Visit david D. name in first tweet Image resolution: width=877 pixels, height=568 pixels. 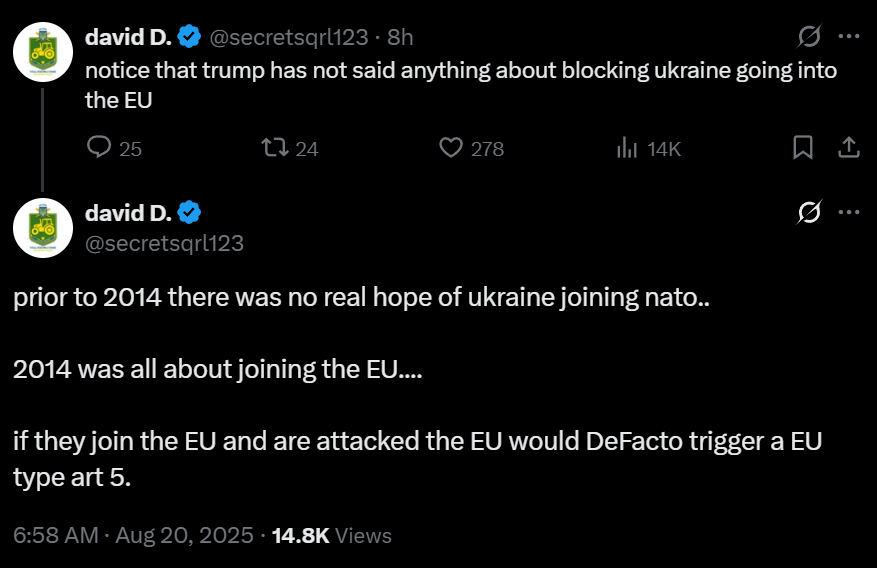128,37
